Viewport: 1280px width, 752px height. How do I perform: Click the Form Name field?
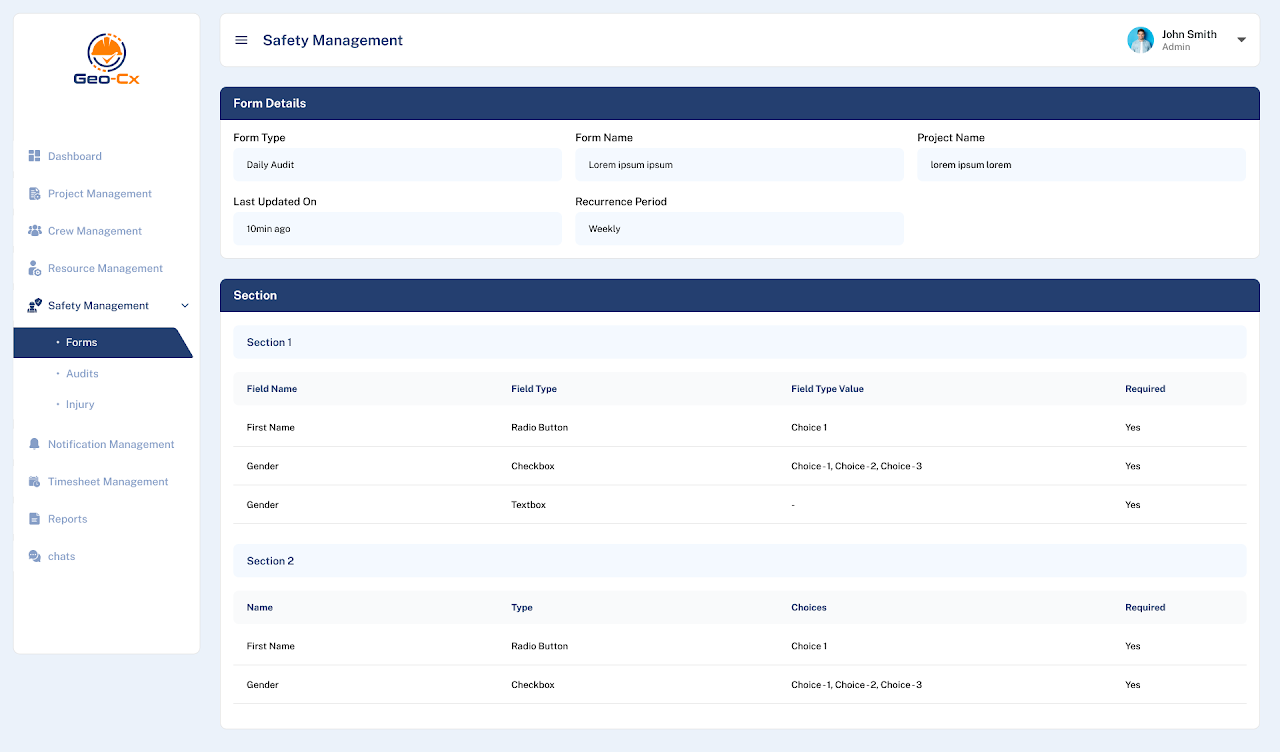pos(739,165)
